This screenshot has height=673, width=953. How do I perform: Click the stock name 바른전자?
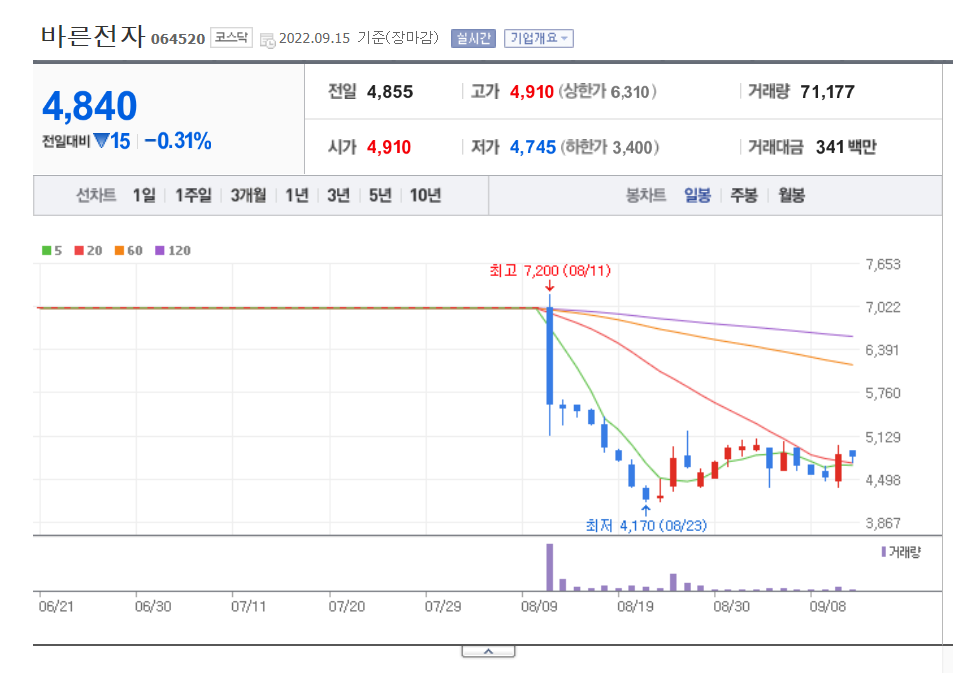tap(93, 36)
